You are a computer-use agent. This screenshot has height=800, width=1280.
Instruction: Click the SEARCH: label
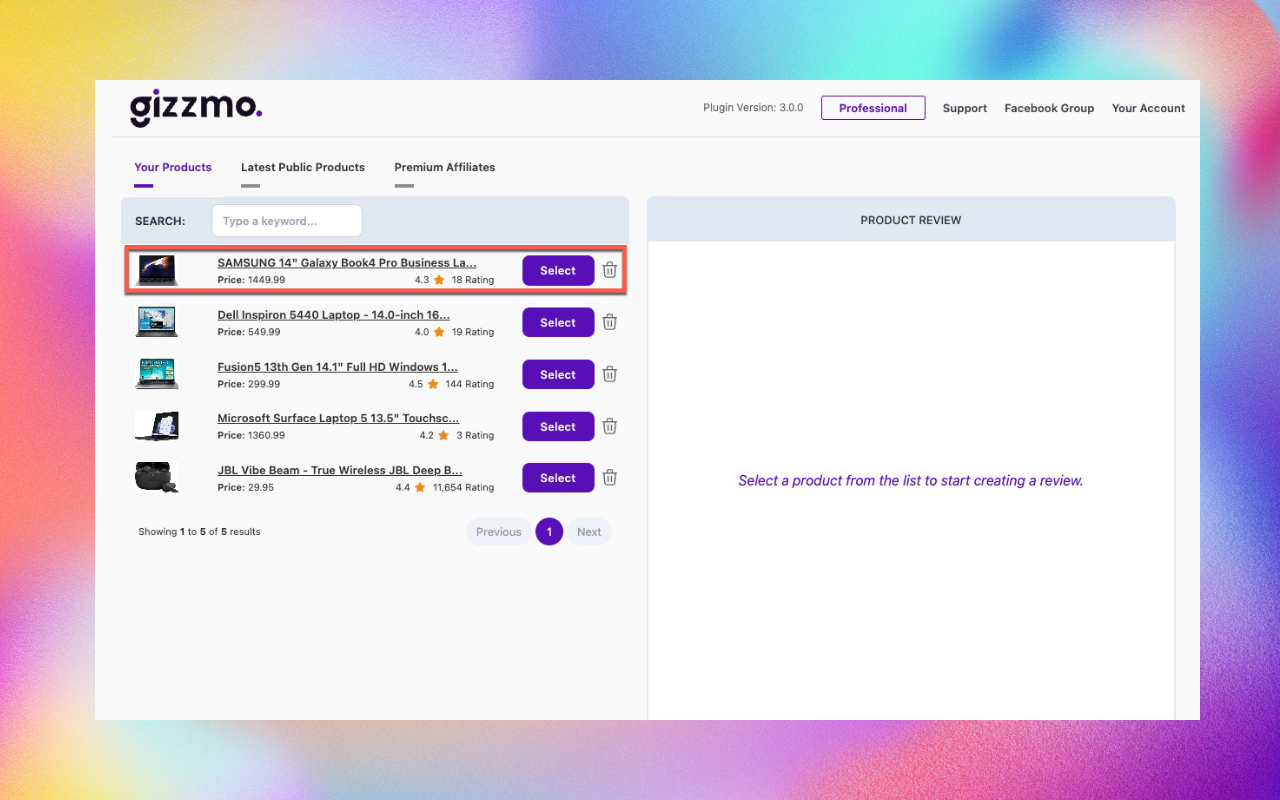160,221
